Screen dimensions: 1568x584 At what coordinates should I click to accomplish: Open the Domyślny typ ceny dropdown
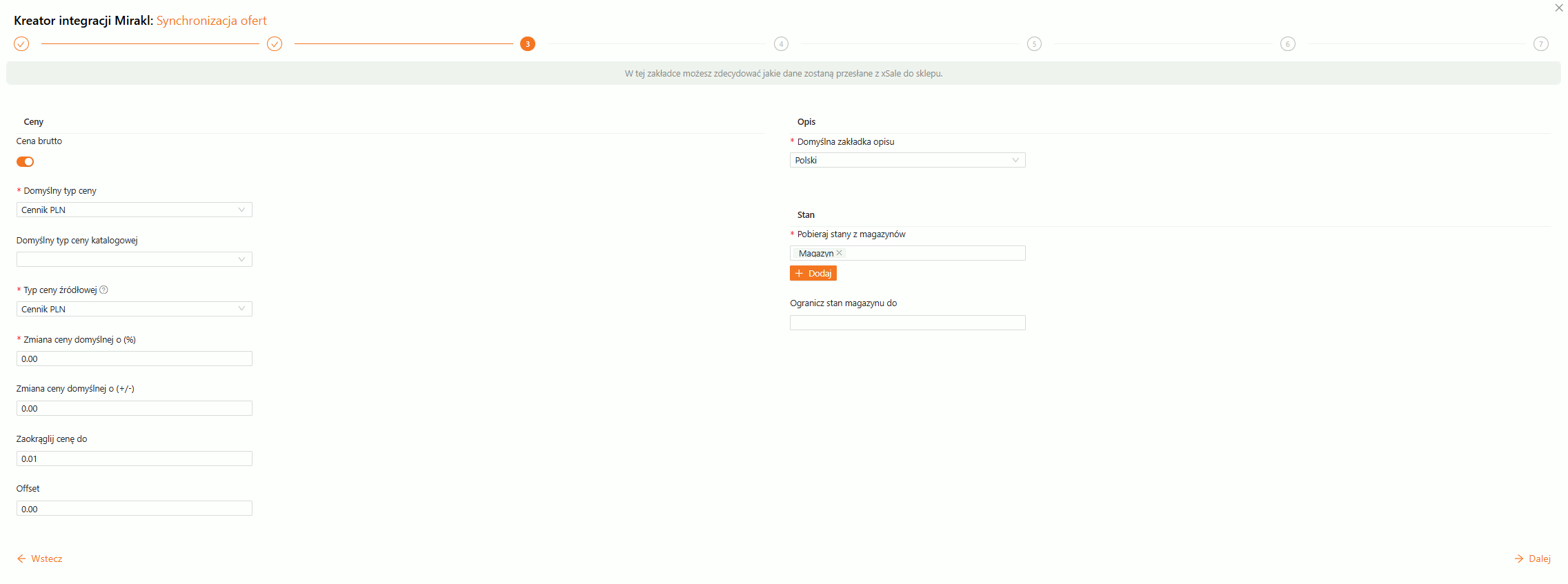pos(134,210)
